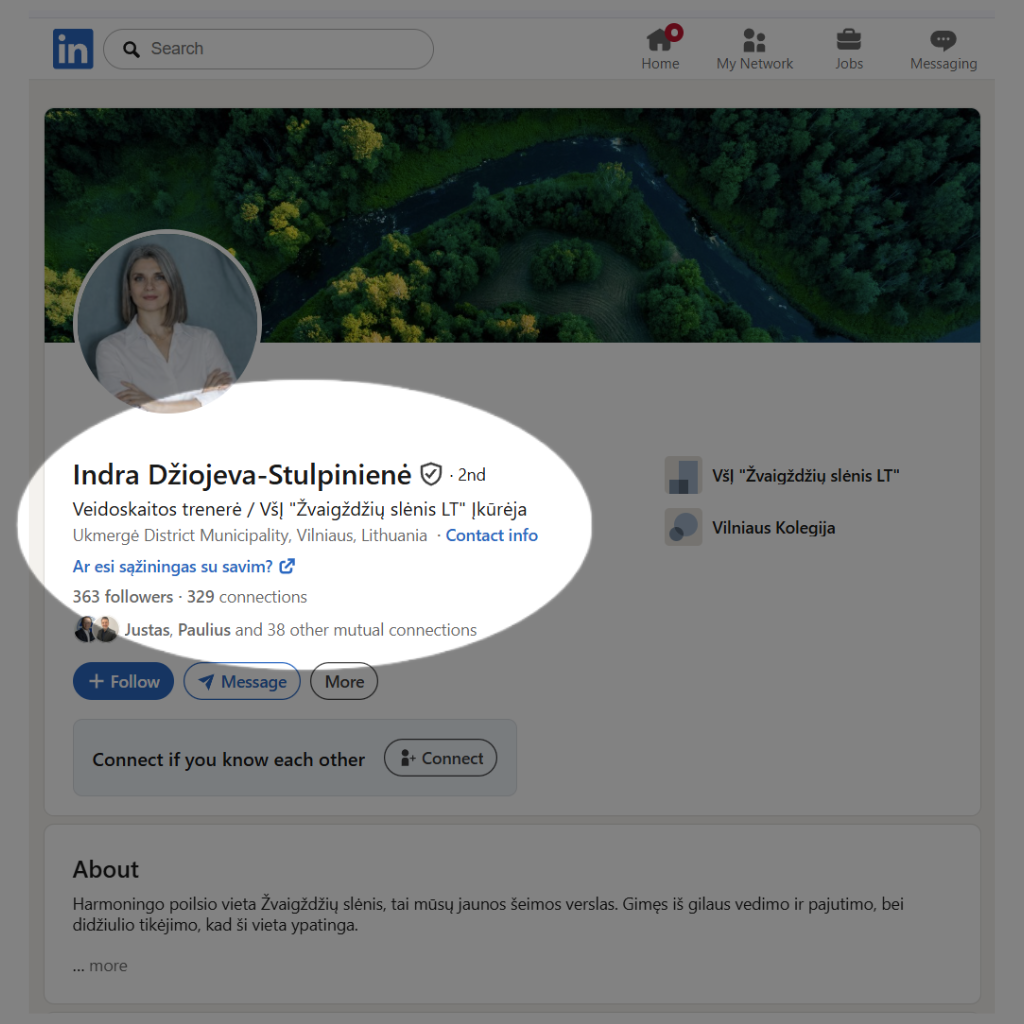
Task: Click the Vilniaus Kolegija school logo
Action: (684, 527)
